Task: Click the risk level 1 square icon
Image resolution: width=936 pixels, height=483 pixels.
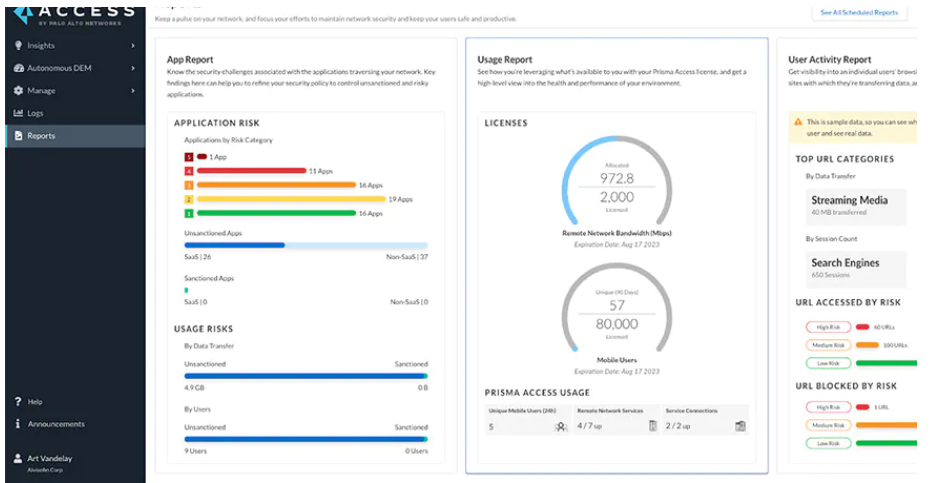Action: point(189,214)
